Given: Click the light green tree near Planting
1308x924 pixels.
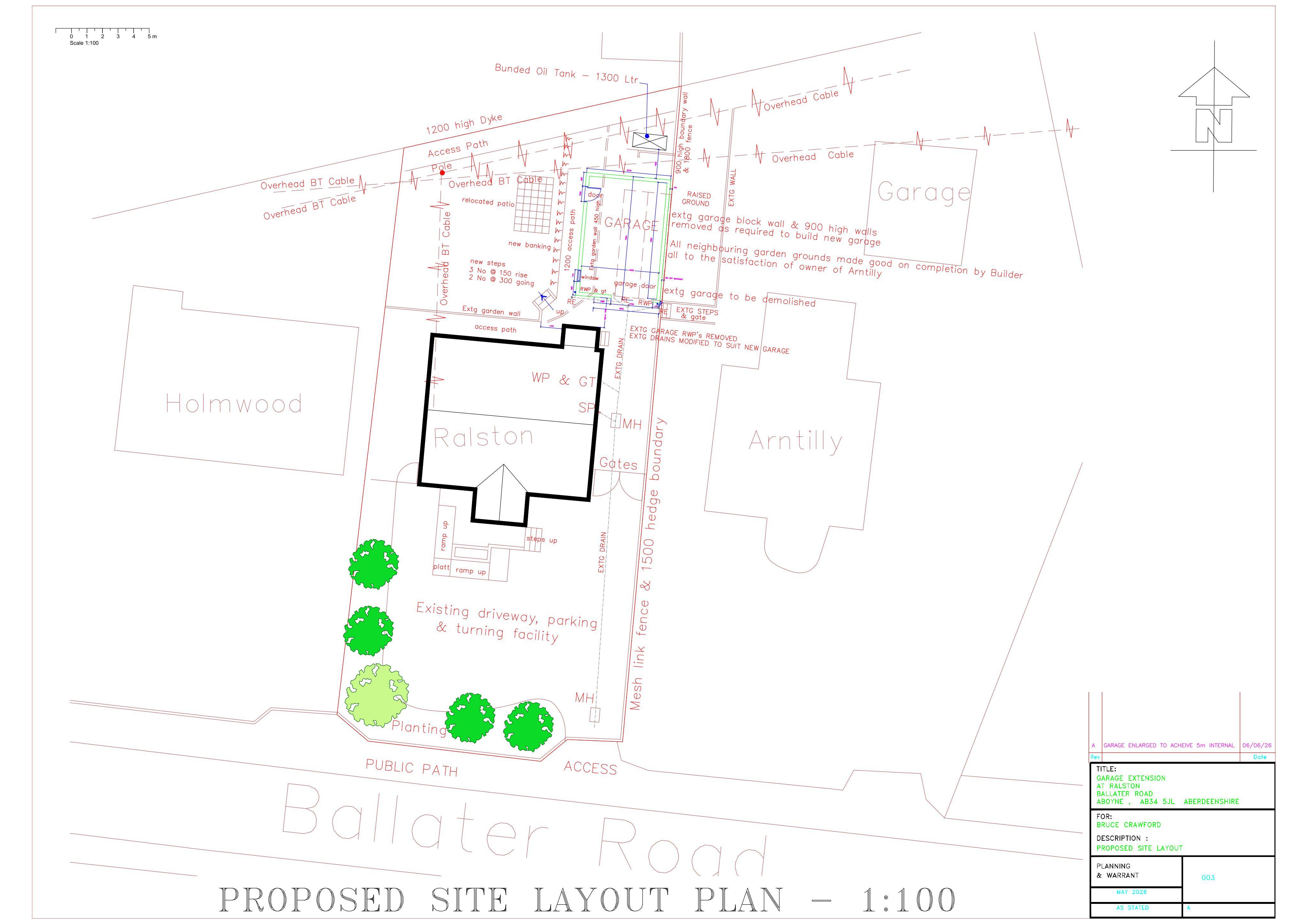Looking at the screenshot, I should (376, 695).
